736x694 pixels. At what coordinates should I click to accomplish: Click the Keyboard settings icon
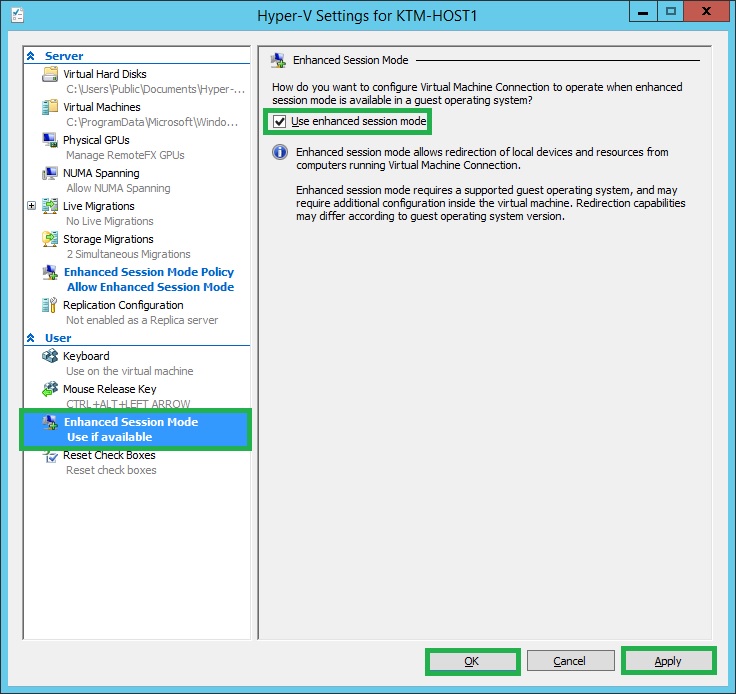(x=50, y=356)
